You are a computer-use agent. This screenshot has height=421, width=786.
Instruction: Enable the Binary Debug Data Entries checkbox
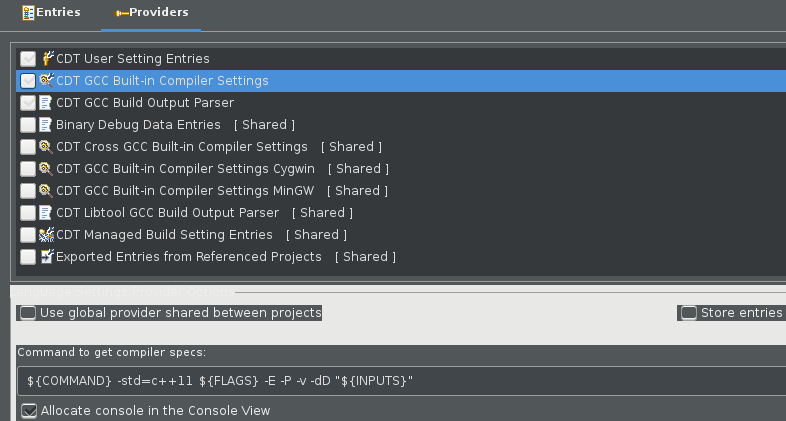click(28, 125)
